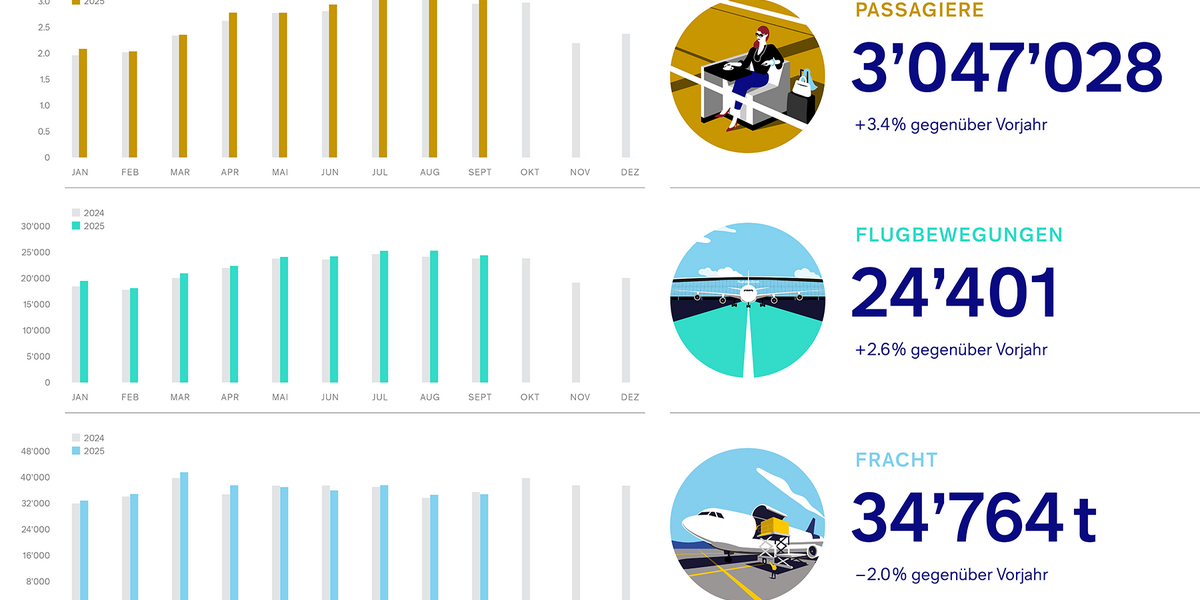Click the PASSAGIERE heading
The height and width of the screenshot is (600, 1200).
(x=919, y=10)
